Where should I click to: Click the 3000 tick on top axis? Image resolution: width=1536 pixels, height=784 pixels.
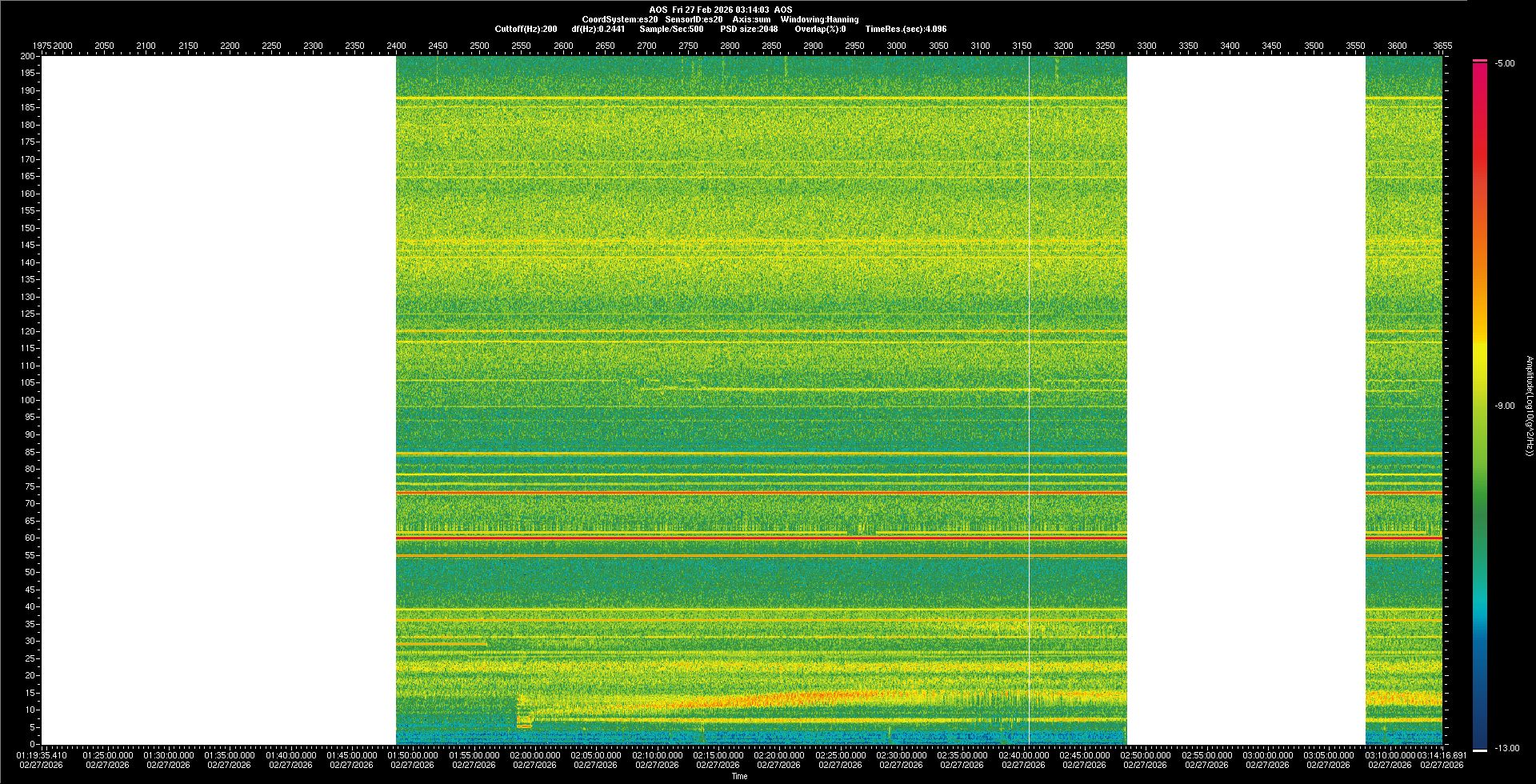click(896, 46)
